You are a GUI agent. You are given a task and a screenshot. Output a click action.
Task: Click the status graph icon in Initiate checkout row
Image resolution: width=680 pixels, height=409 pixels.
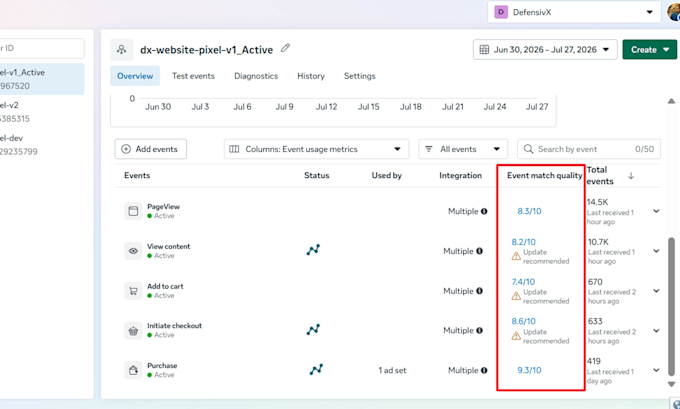pyautogui.click(x=313, y=329)
